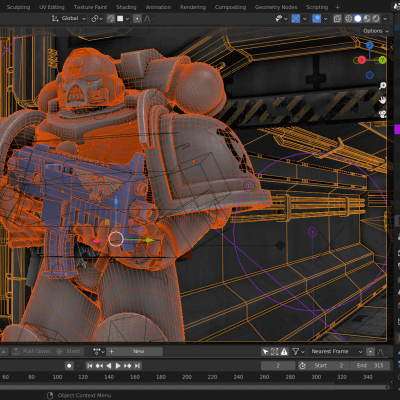This screenshot has width=400, height=400.
Task: Switch to the Animation workspace tab
Action: (158, 7)
